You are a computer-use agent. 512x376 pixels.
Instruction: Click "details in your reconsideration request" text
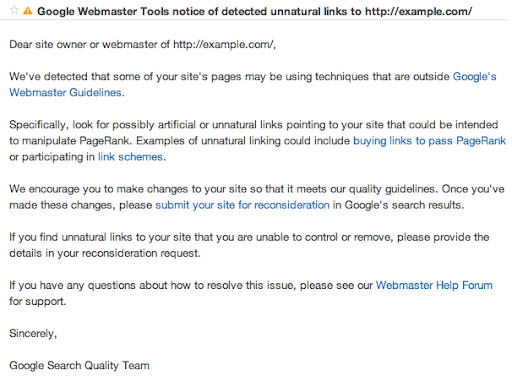tap(105, 253)
